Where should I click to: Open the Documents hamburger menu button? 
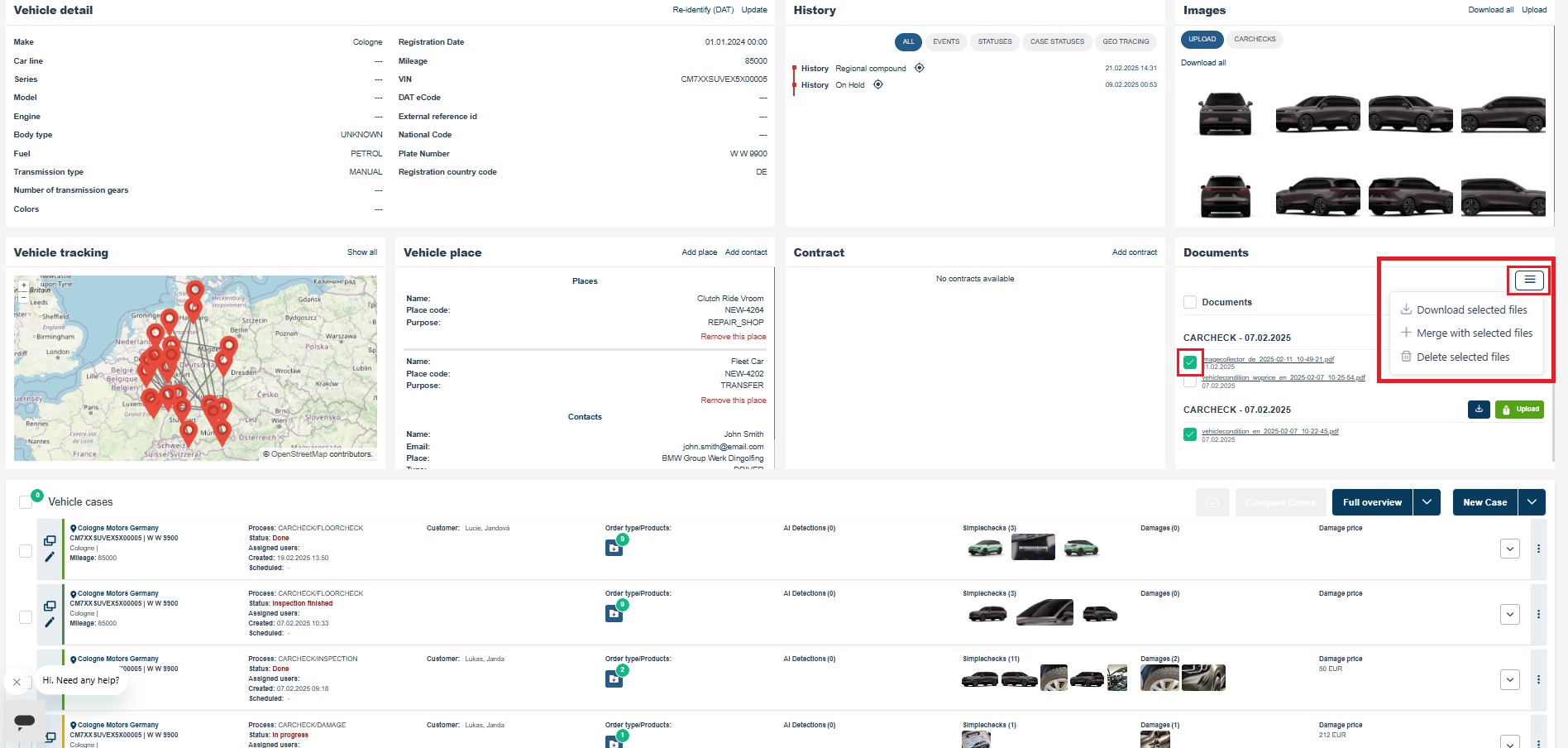(1529, 280)
